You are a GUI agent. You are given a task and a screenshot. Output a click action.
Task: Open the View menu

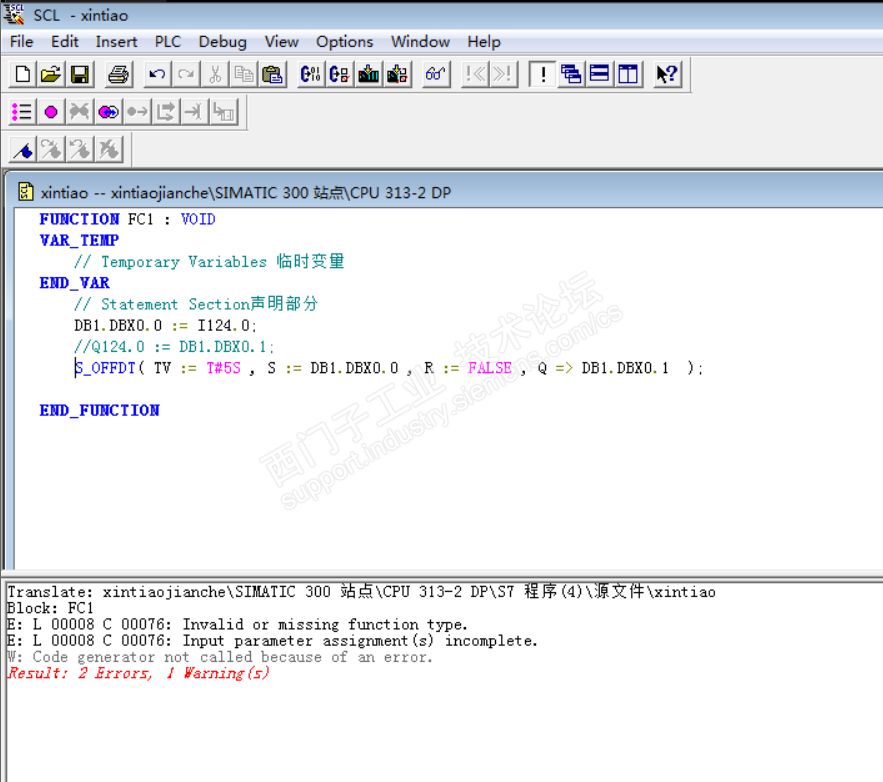click(x=282, y=42)
